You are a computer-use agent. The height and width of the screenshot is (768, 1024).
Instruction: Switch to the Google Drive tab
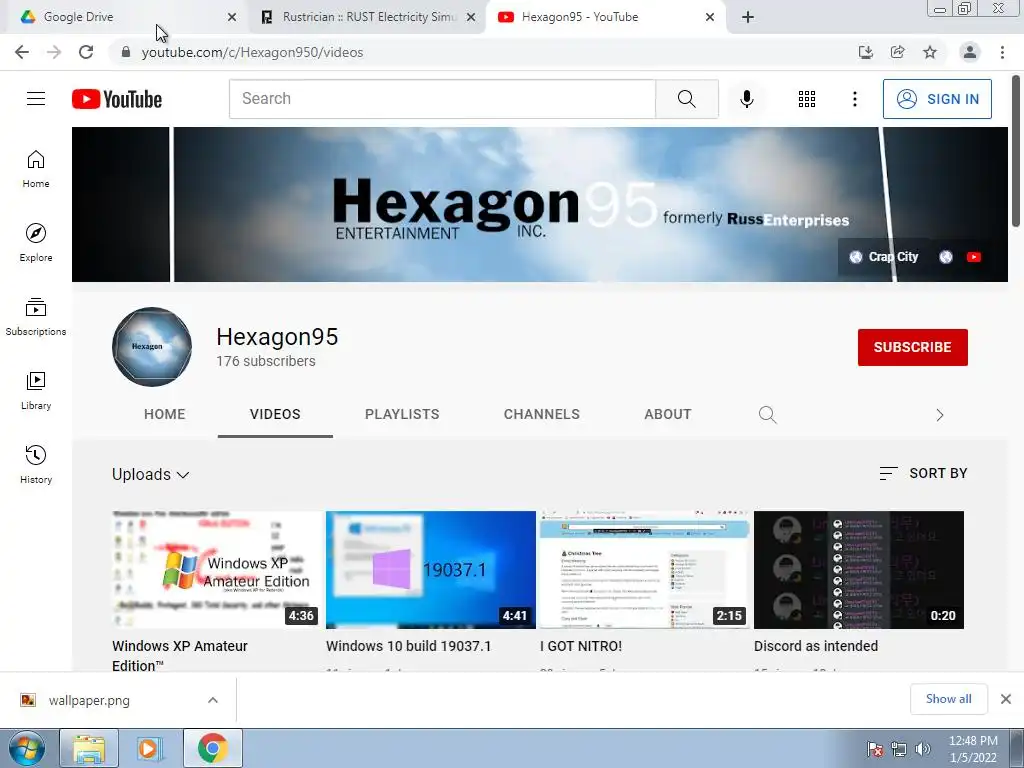124,17
